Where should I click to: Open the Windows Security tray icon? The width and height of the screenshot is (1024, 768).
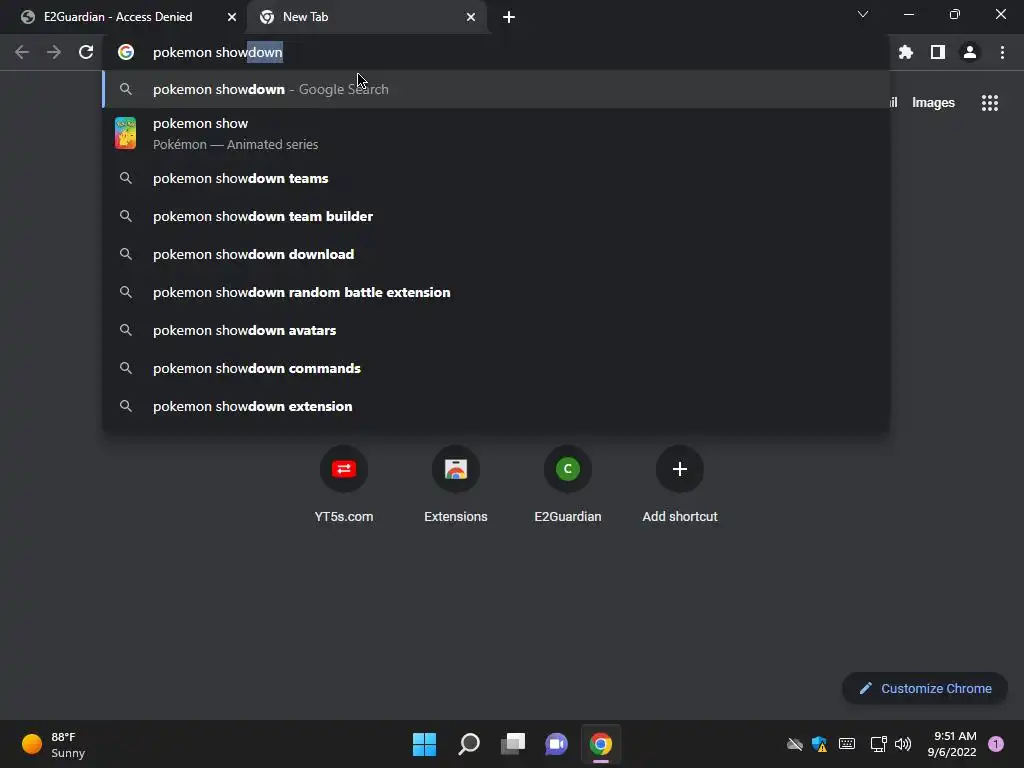click(820, 744)
